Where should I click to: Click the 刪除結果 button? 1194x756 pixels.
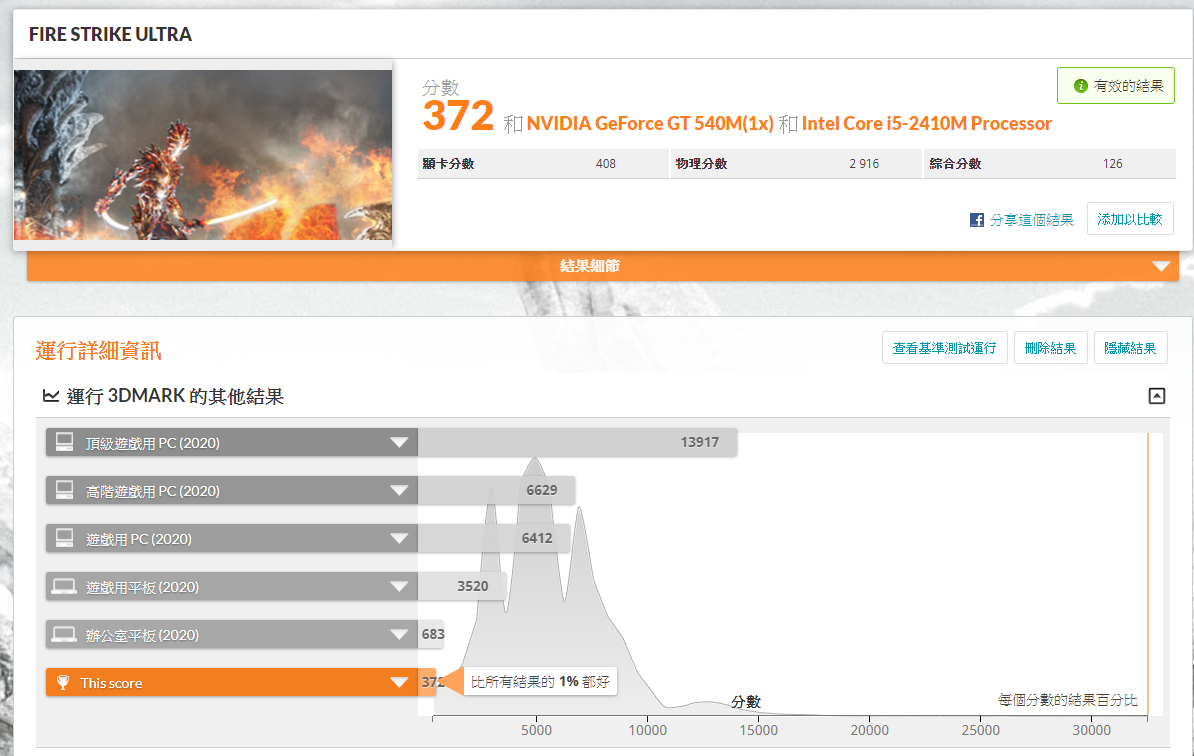pyautogui.click(x=1050, y=348)
